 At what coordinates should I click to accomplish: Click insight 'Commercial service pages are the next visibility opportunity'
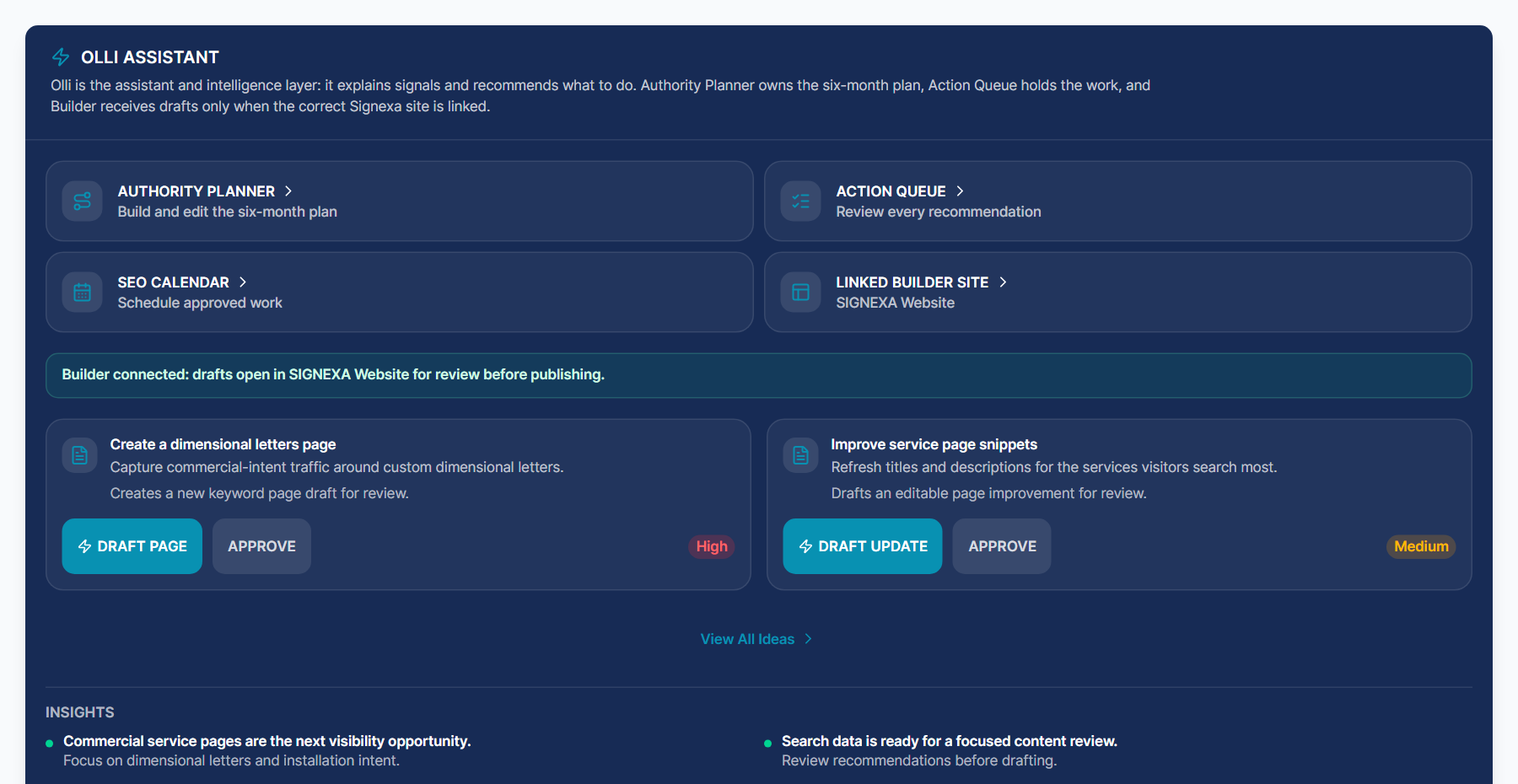point(267,741)
